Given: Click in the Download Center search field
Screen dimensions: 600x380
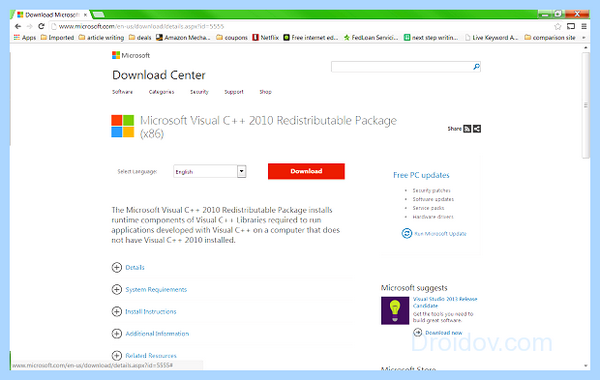Looking at the screenshot, I should 402,67.
